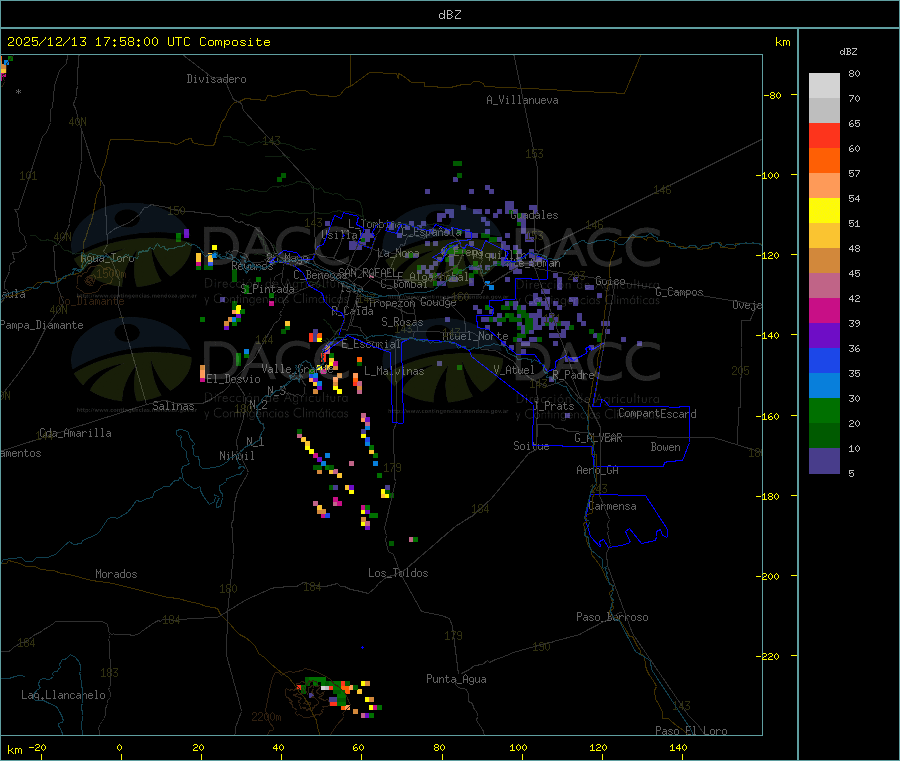Select the Divisadero location label
Viewport: 900px width, 761px height.
[x=216, y=79]
